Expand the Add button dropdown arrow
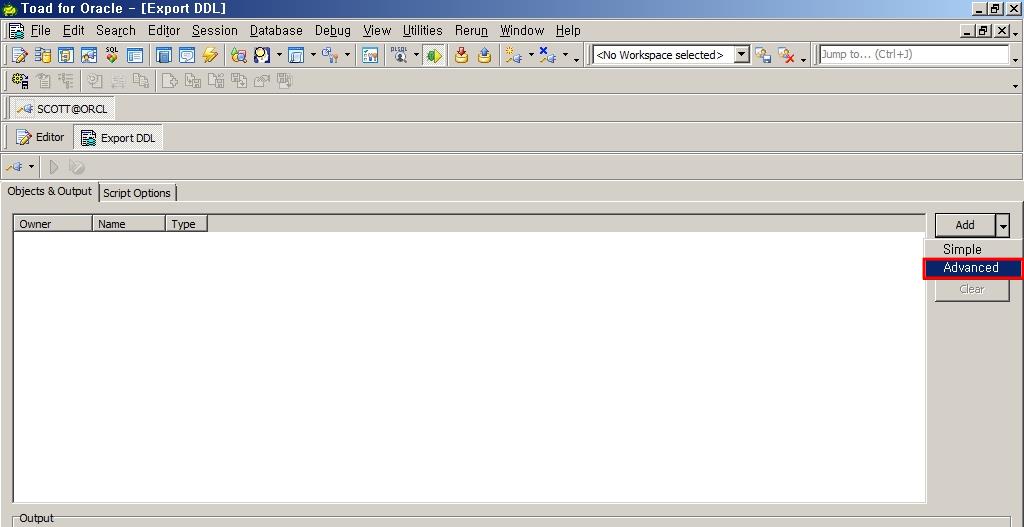1024x527 pixels. 1002,225
